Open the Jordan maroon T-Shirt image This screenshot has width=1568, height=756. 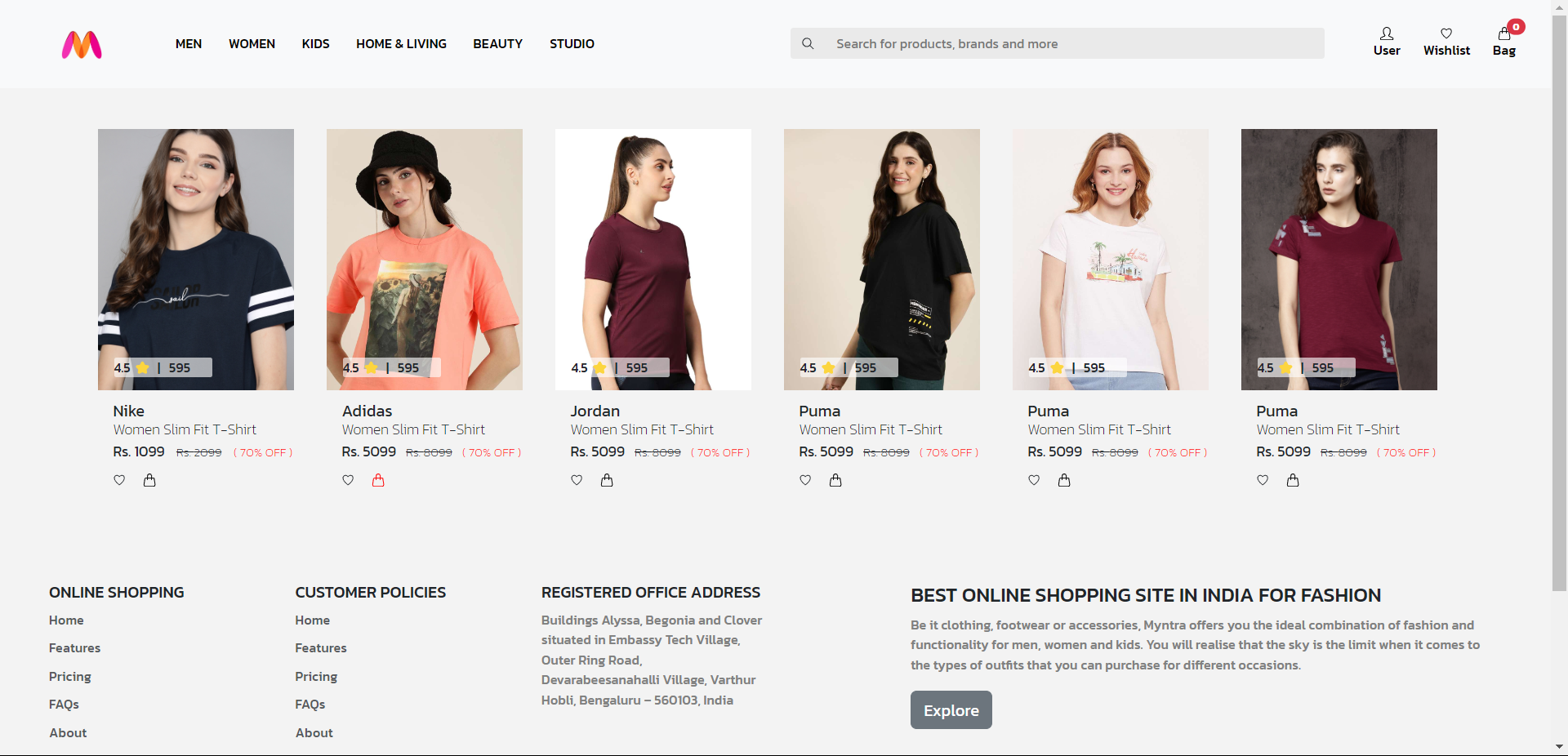(653, 260)
